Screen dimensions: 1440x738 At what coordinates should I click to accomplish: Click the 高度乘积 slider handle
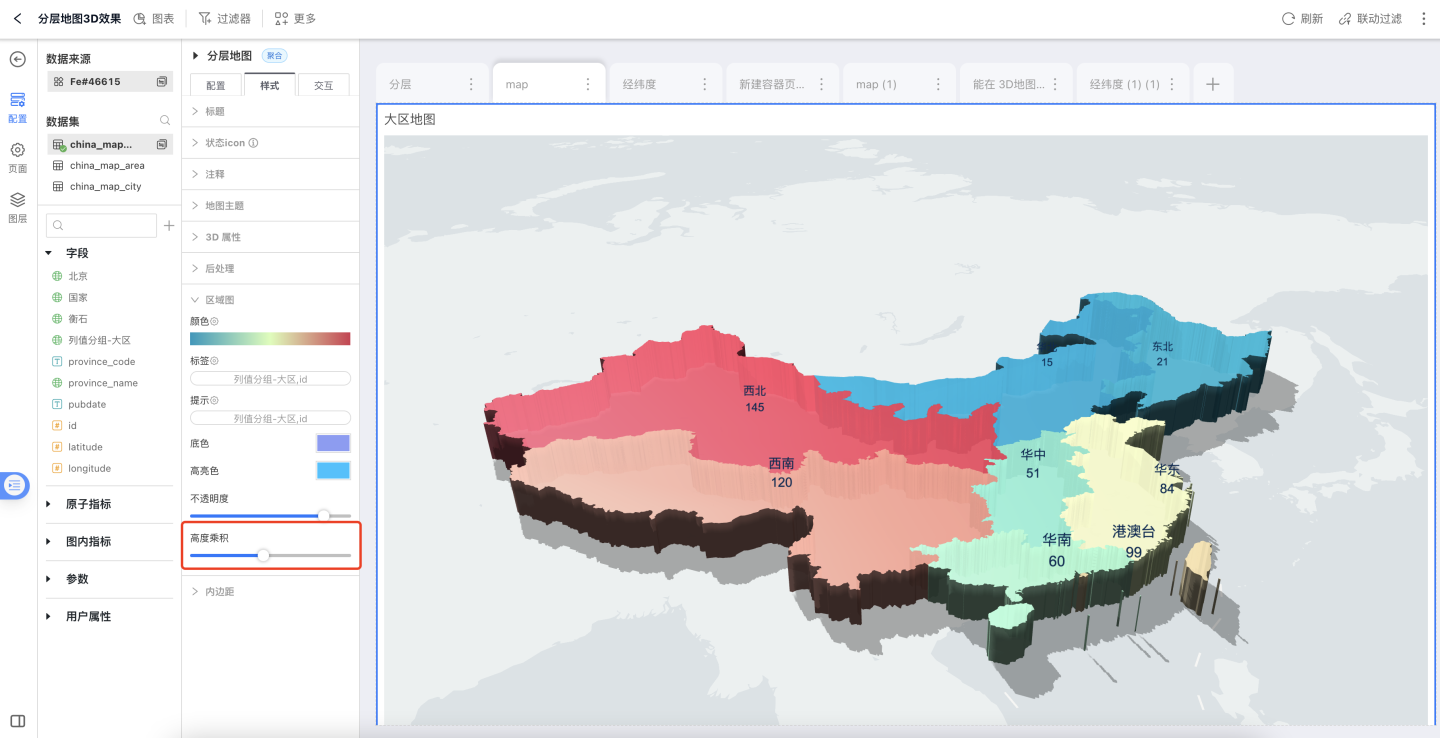(263, 555)
